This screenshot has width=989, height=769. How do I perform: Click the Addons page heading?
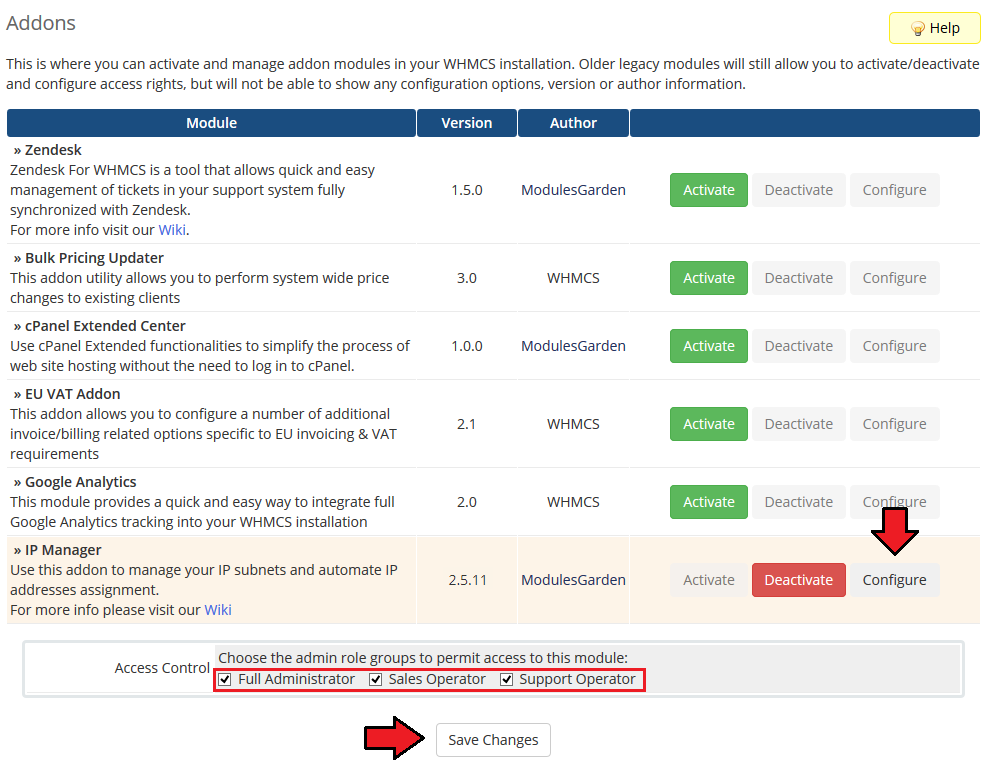click(x=41, y=23)
